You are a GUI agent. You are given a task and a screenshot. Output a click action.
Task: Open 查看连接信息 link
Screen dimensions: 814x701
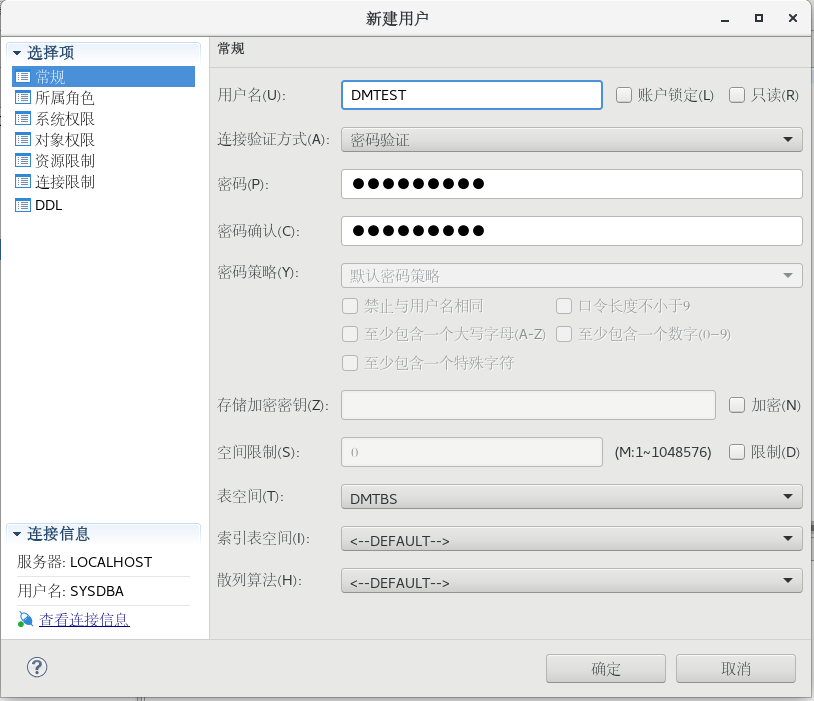pos(84,619)
